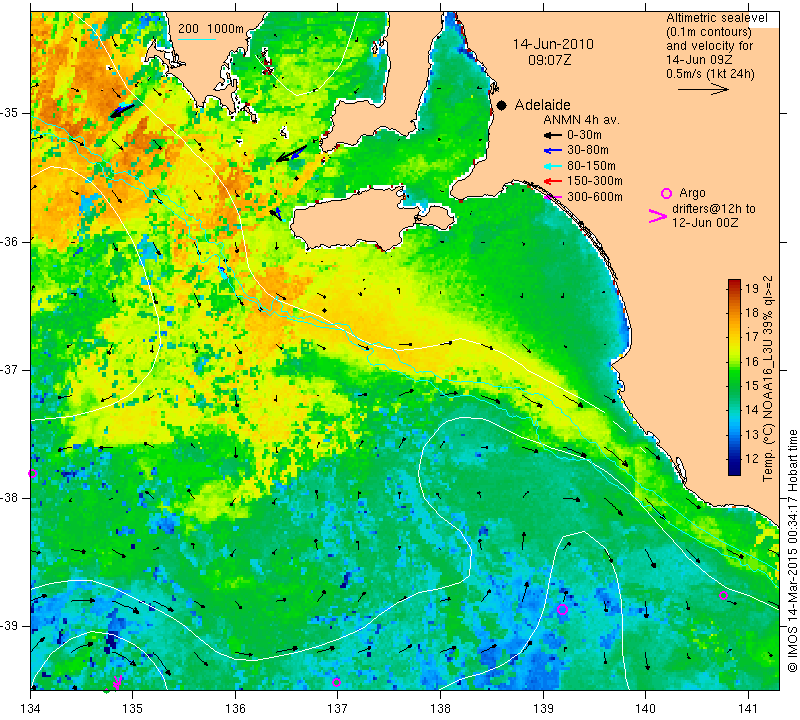Click the 136 longitude axis label
The width and height of the screenshot is (800, 720).
(x=235, y=708)
